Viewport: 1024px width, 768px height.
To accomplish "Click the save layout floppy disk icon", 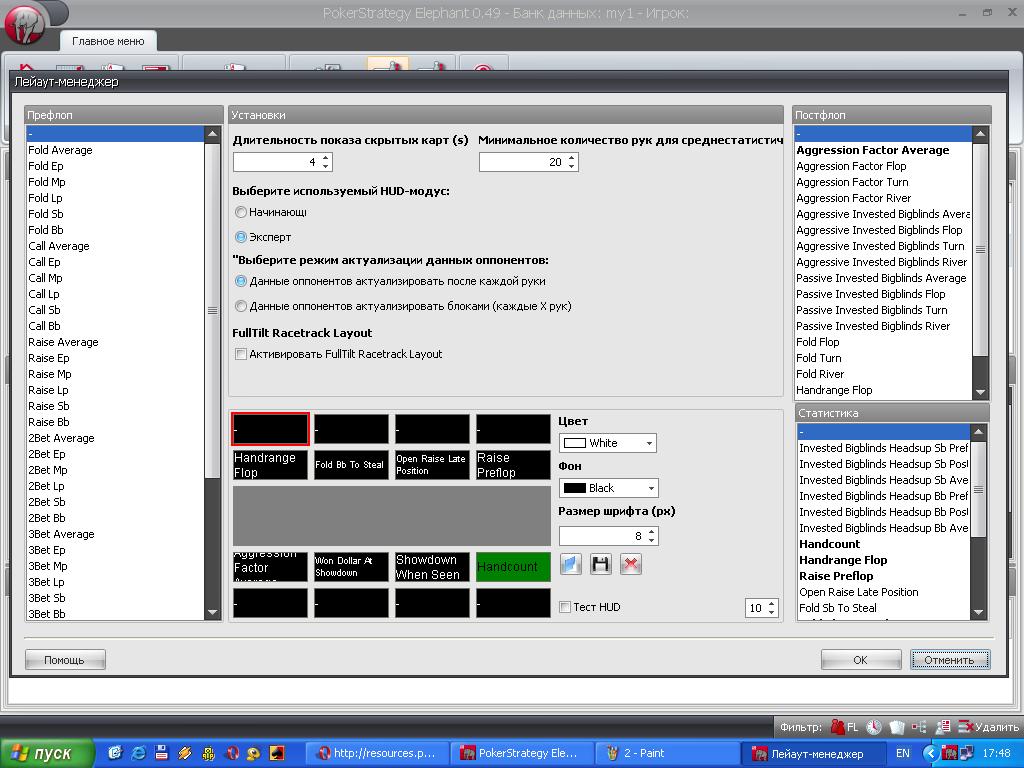I will [601, 564].
